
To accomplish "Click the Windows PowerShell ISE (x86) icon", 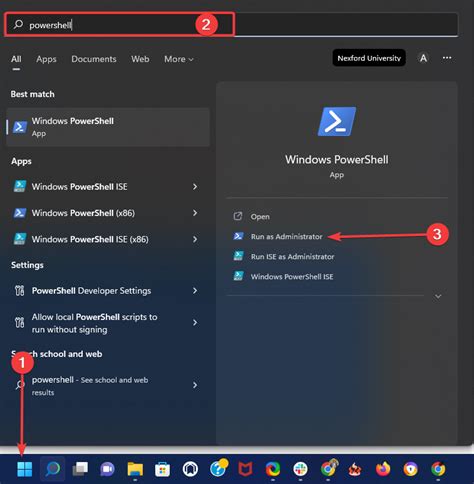I will [x=20, y=239].
